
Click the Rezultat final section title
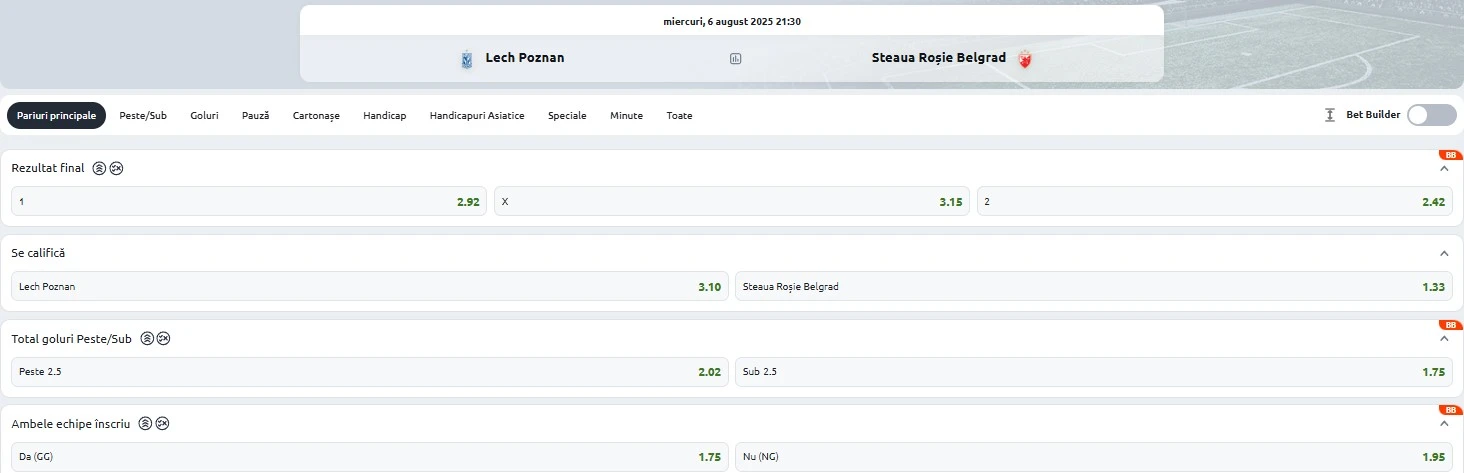(48, 169)
